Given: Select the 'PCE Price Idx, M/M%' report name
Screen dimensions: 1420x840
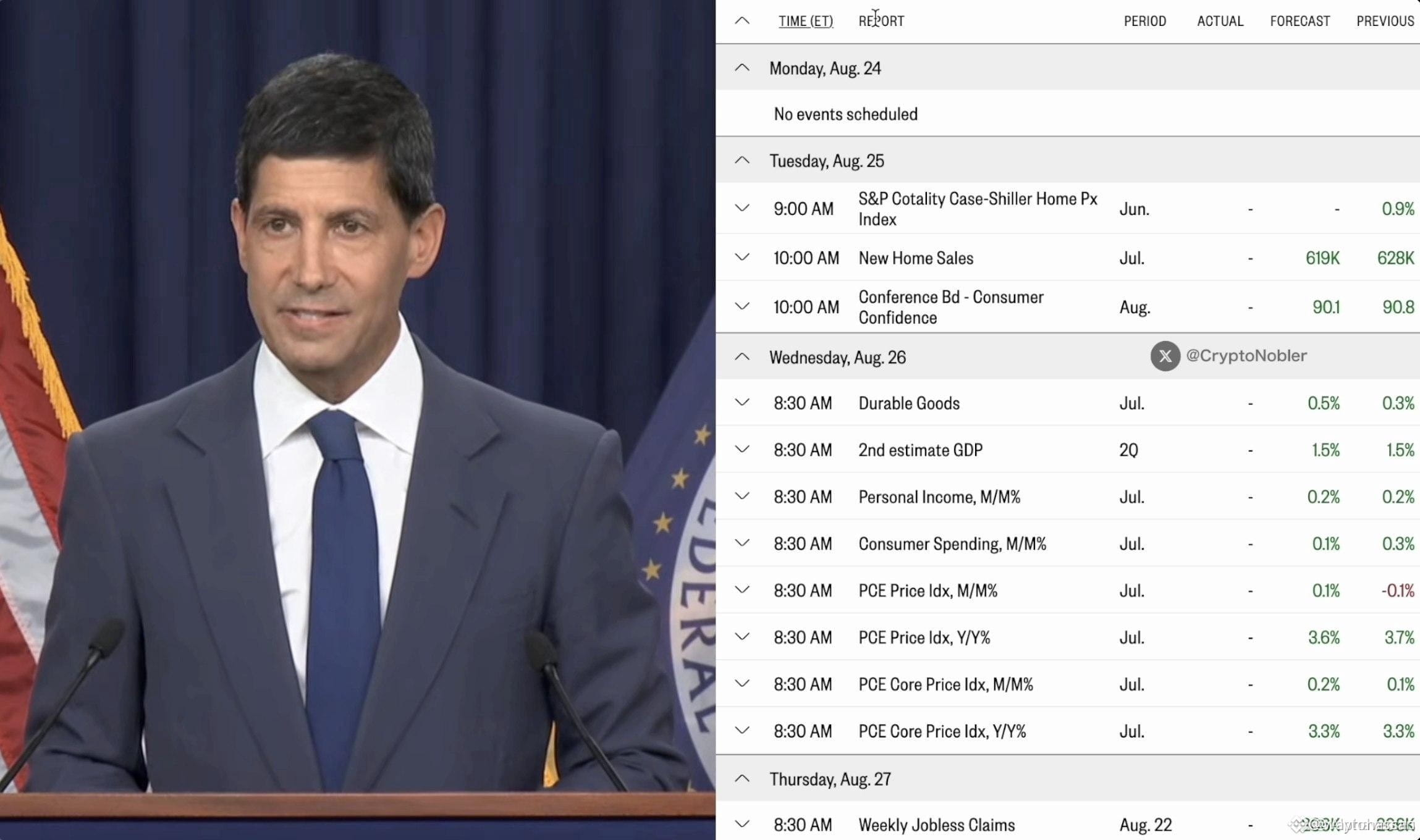Looking at the screenshot, I should [928, 591].
